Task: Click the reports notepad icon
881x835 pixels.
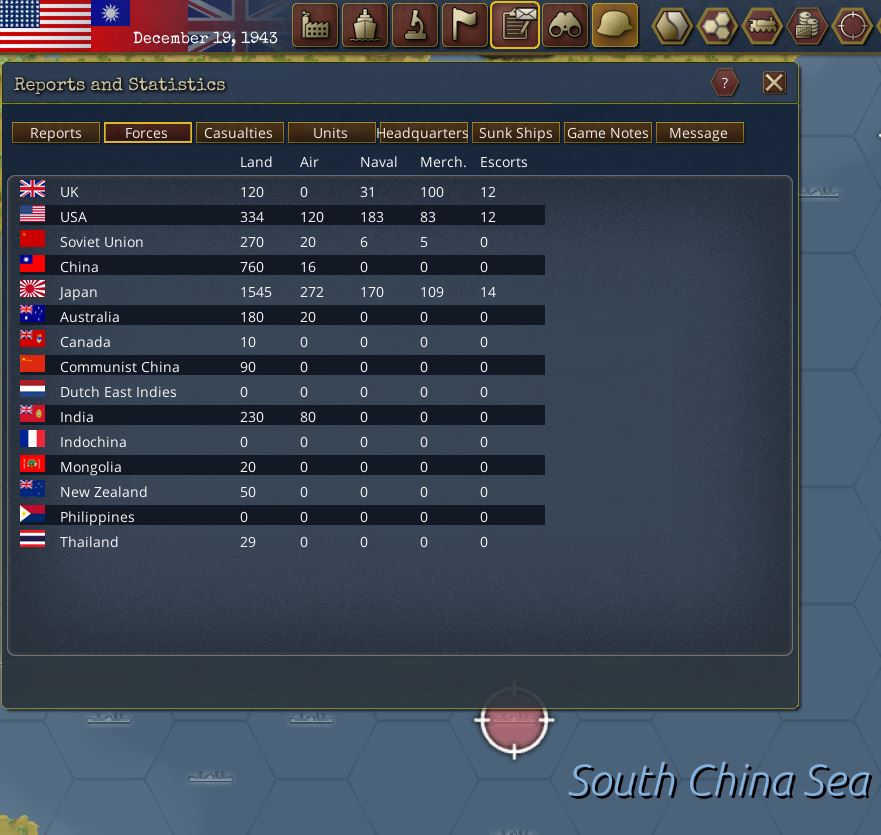Action: tap(515, 25)
